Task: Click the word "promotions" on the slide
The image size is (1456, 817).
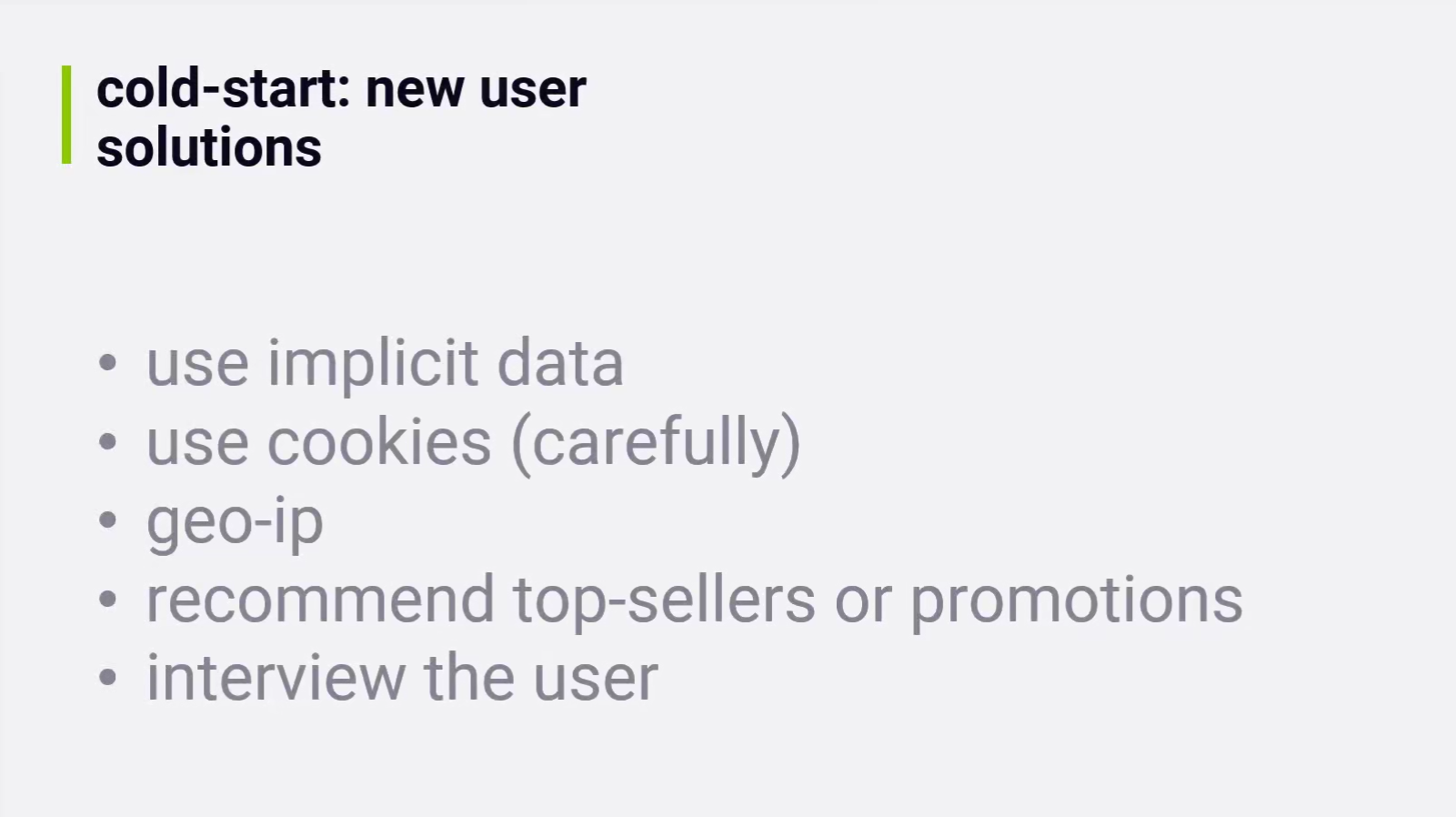Action: 1076,600
